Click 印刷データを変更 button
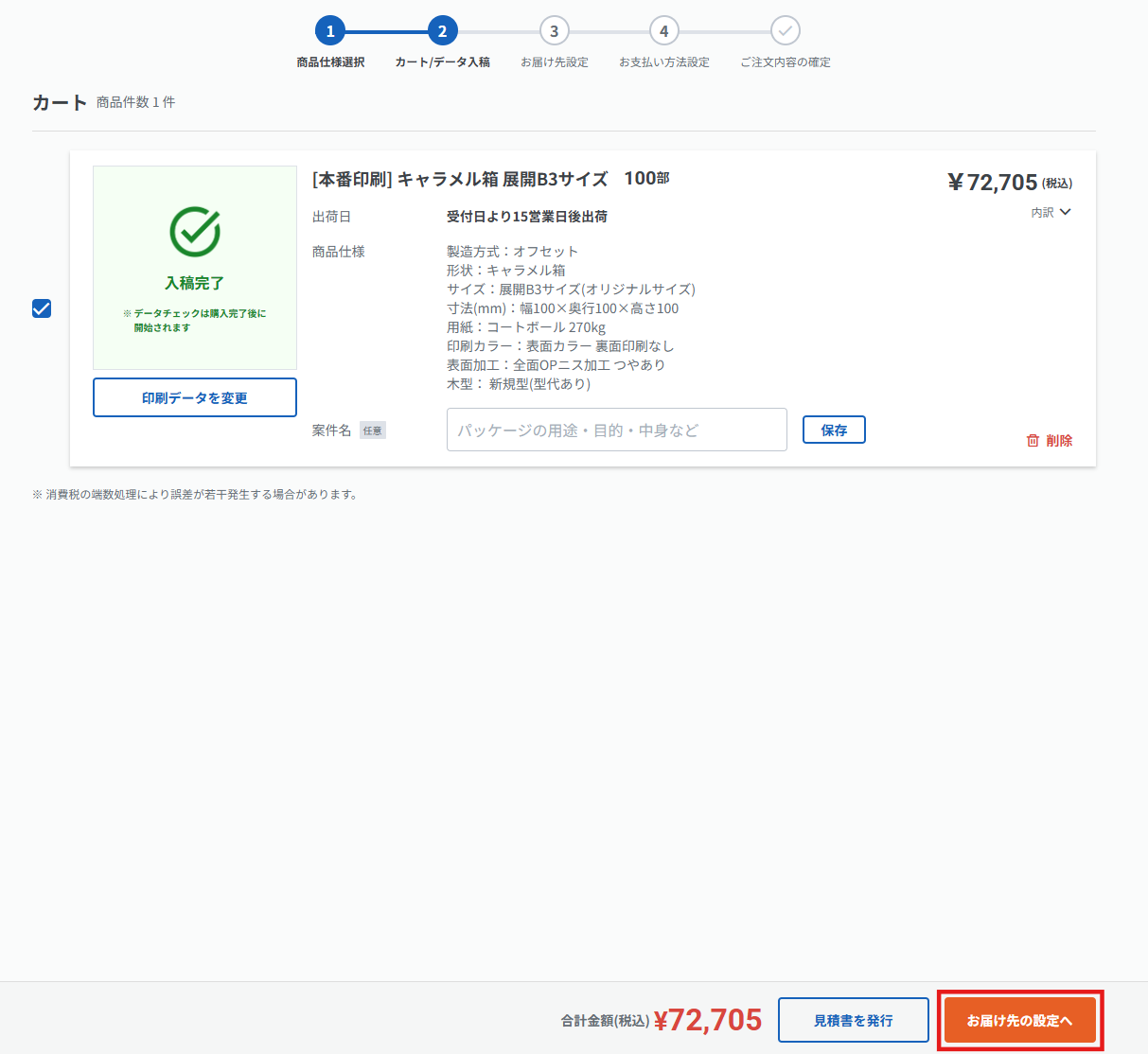 click(195, 397)
